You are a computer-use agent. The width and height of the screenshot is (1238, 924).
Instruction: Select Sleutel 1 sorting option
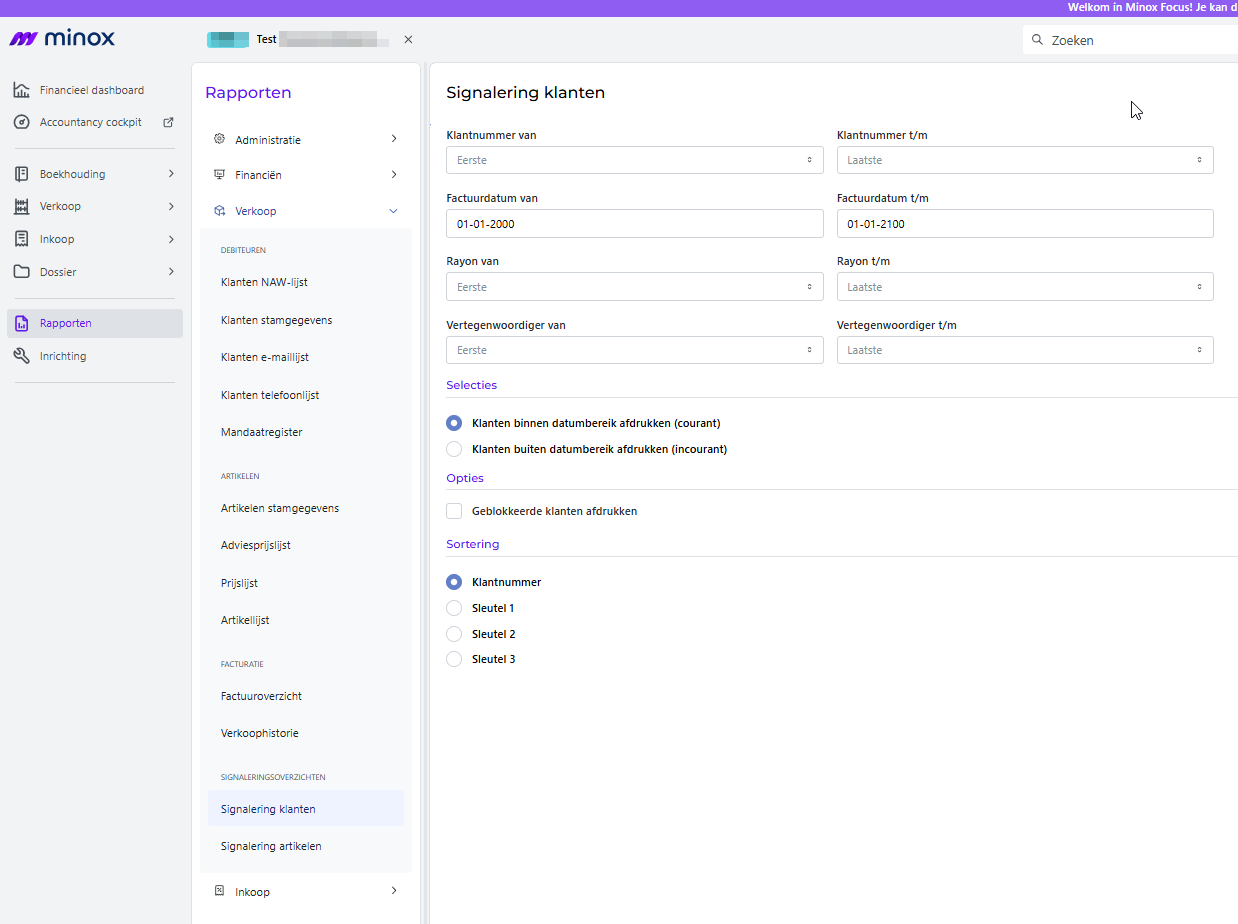tap(454, 608)
